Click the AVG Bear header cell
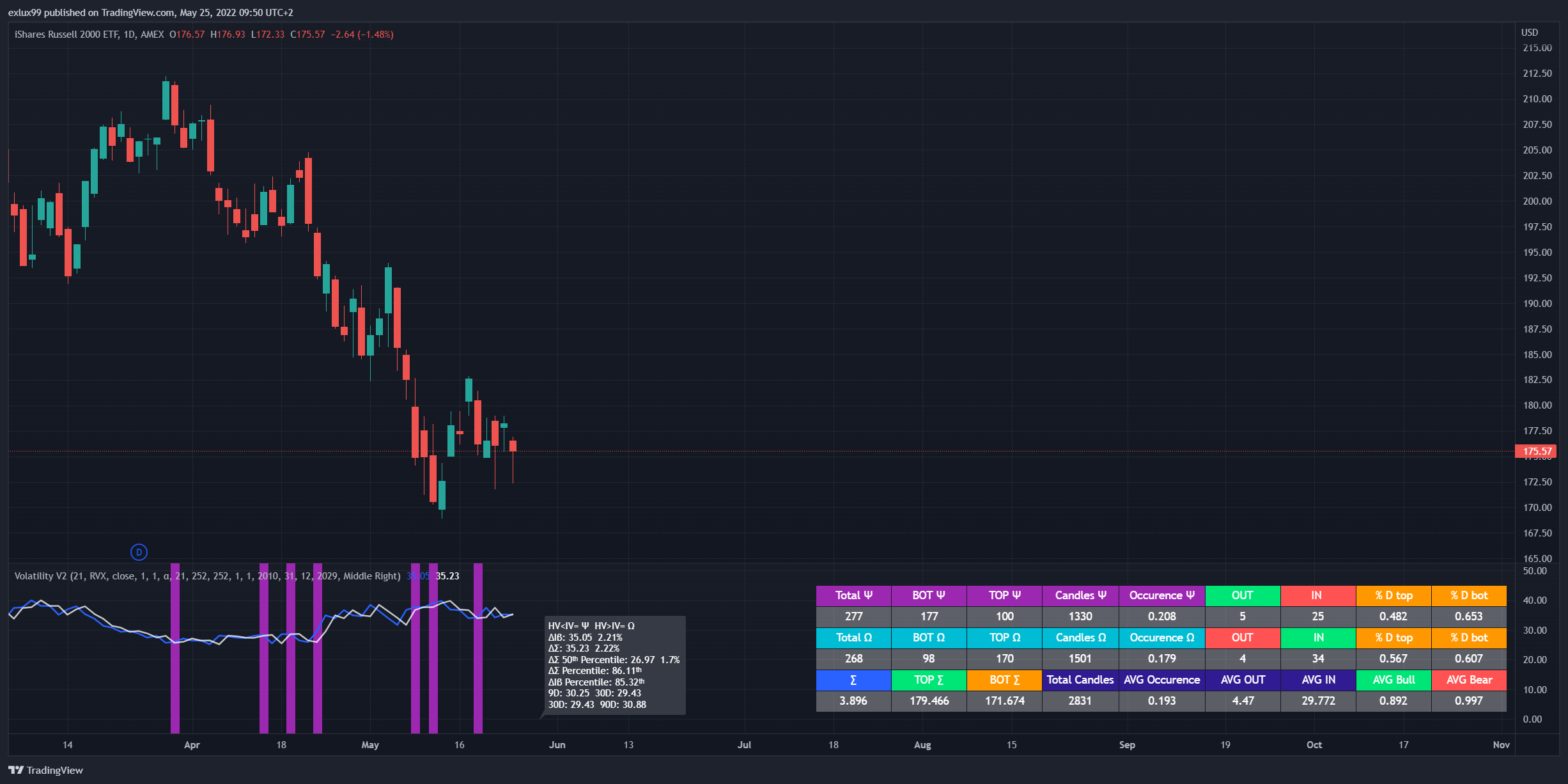The image size is (1568, 784). click(x=1469, y=680)
